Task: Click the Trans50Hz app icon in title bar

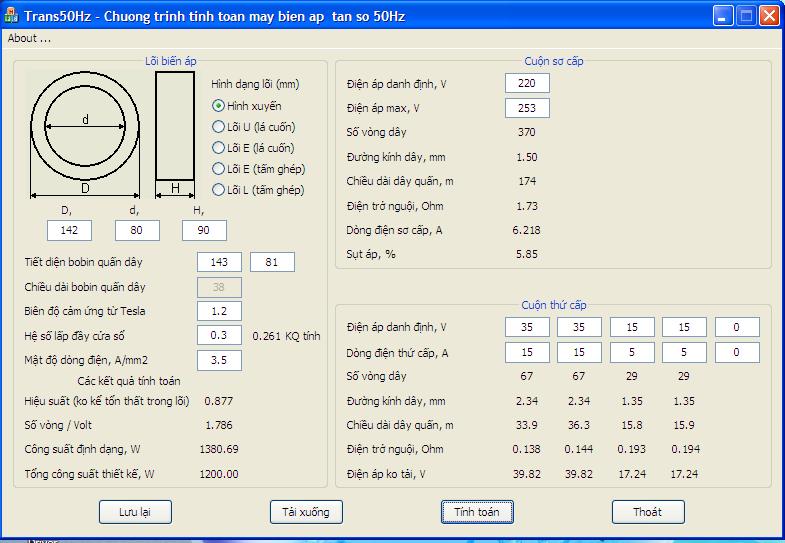Action: coord(12,16)
